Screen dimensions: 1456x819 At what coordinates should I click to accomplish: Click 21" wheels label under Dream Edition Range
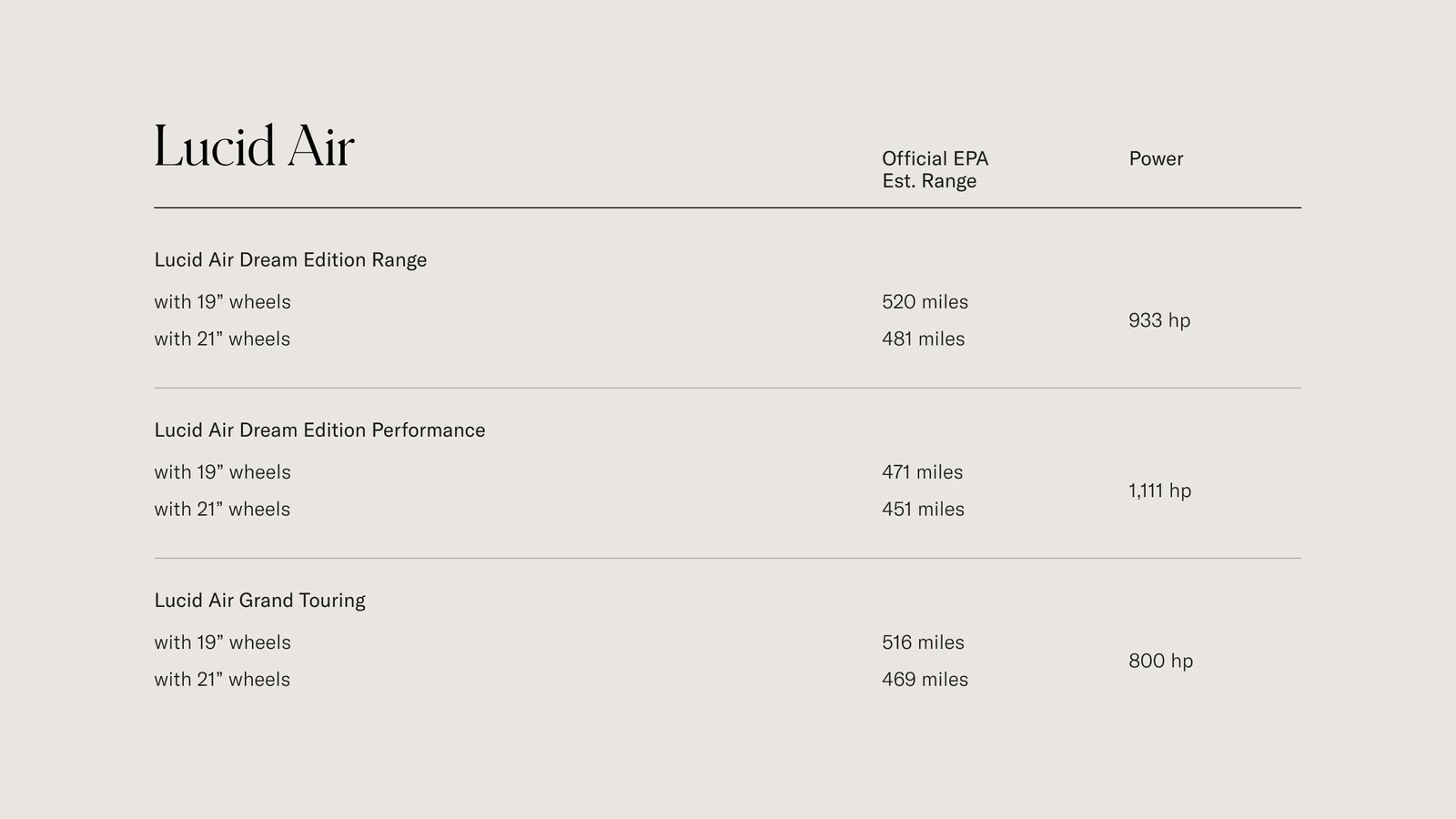pos(222,339)
